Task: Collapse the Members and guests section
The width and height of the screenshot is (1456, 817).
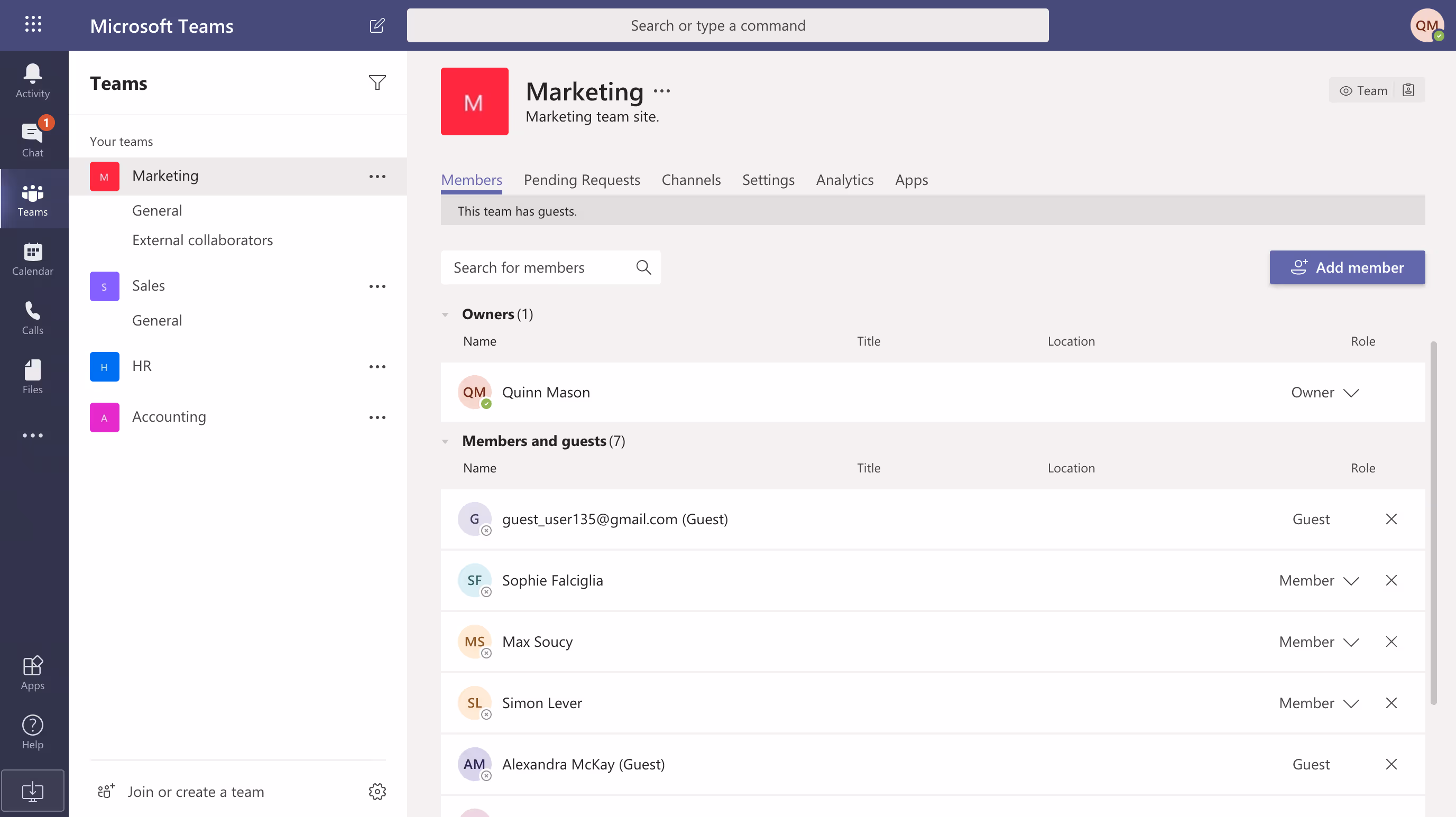Action: (445, 441)
